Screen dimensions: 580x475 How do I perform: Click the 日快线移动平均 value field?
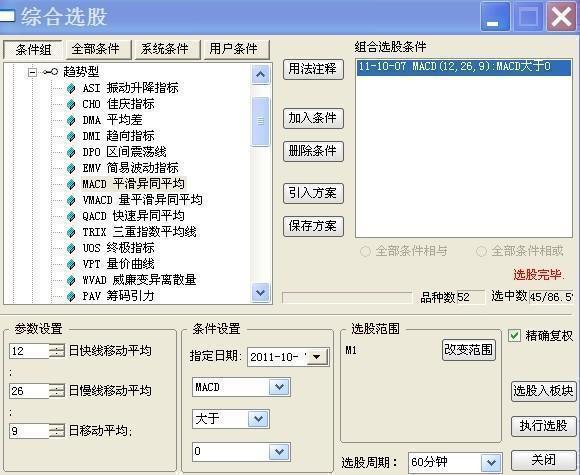coord(30,351)
